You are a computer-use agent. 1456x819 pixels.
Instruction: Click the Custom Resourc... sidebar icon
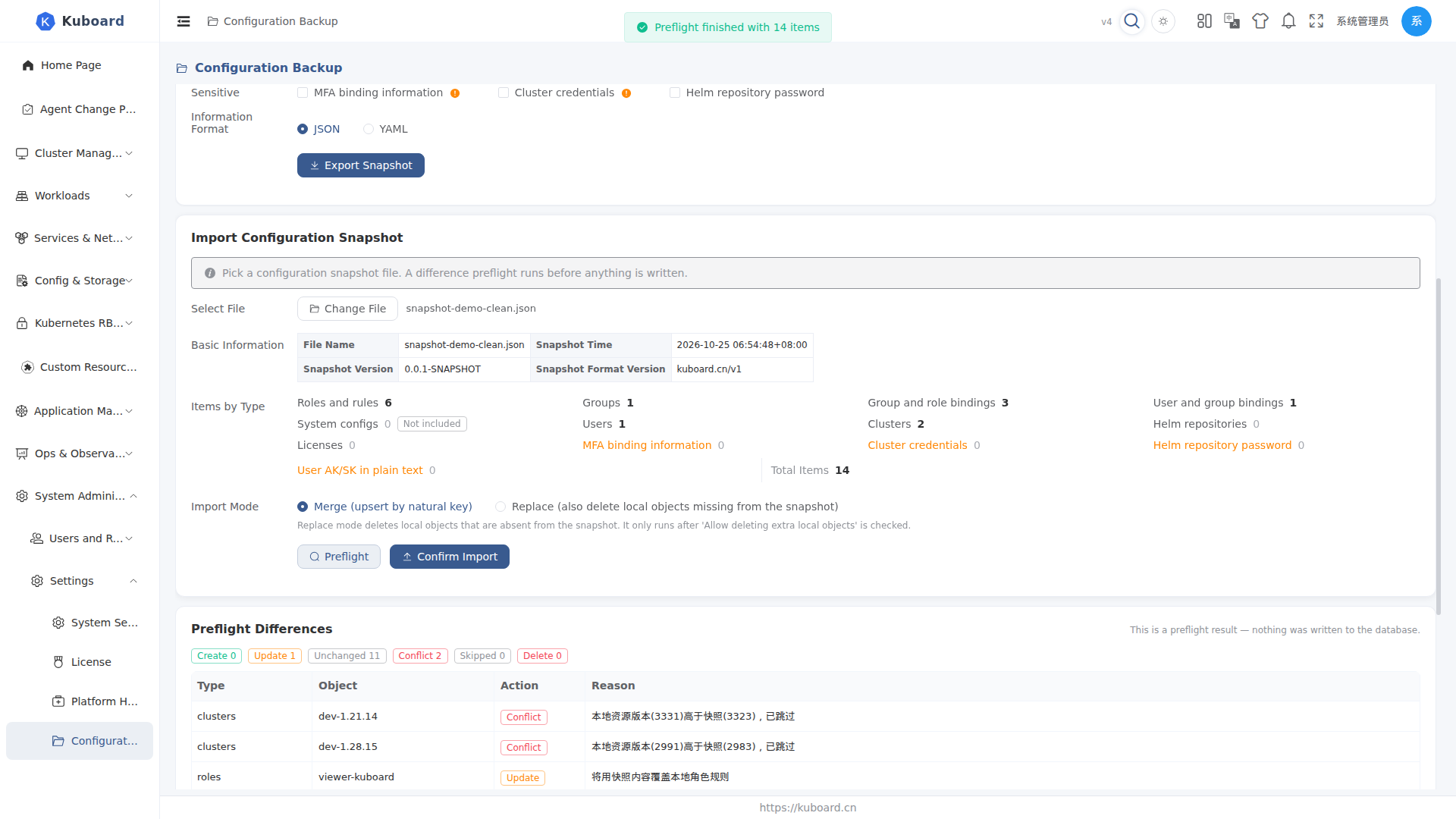click(x=28, y=367)
